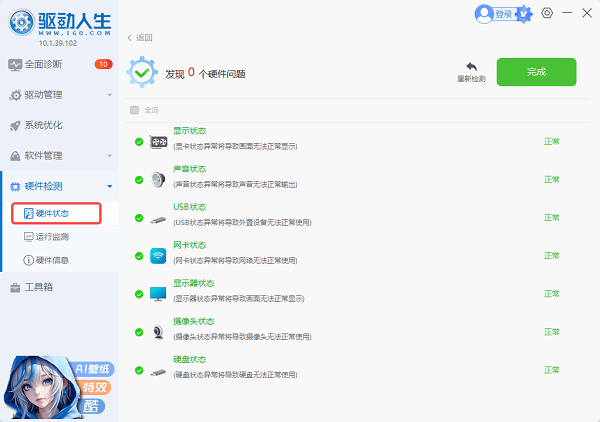Click the hard disk icon

[158, 373]
